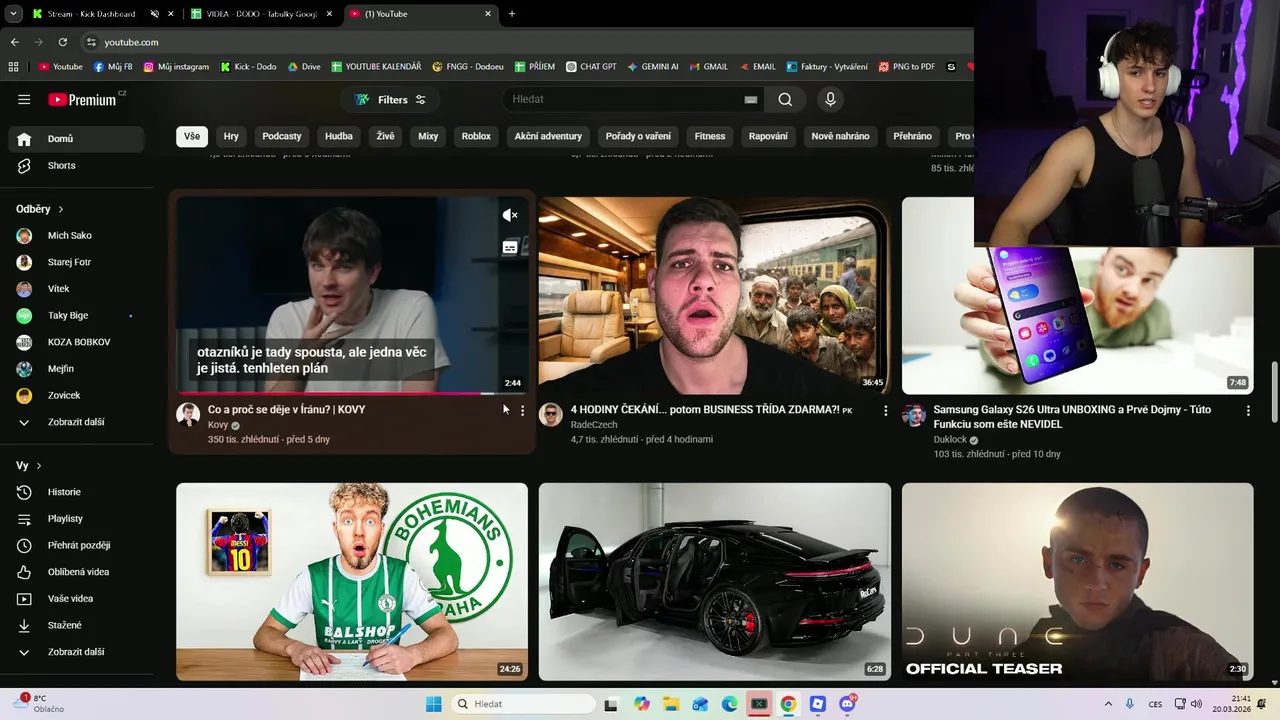Switch to the VIDEA - DODO spreadsheet tab
This screenshot has height=720, width=1280.
pyautogui.click(x=262, y=14)
